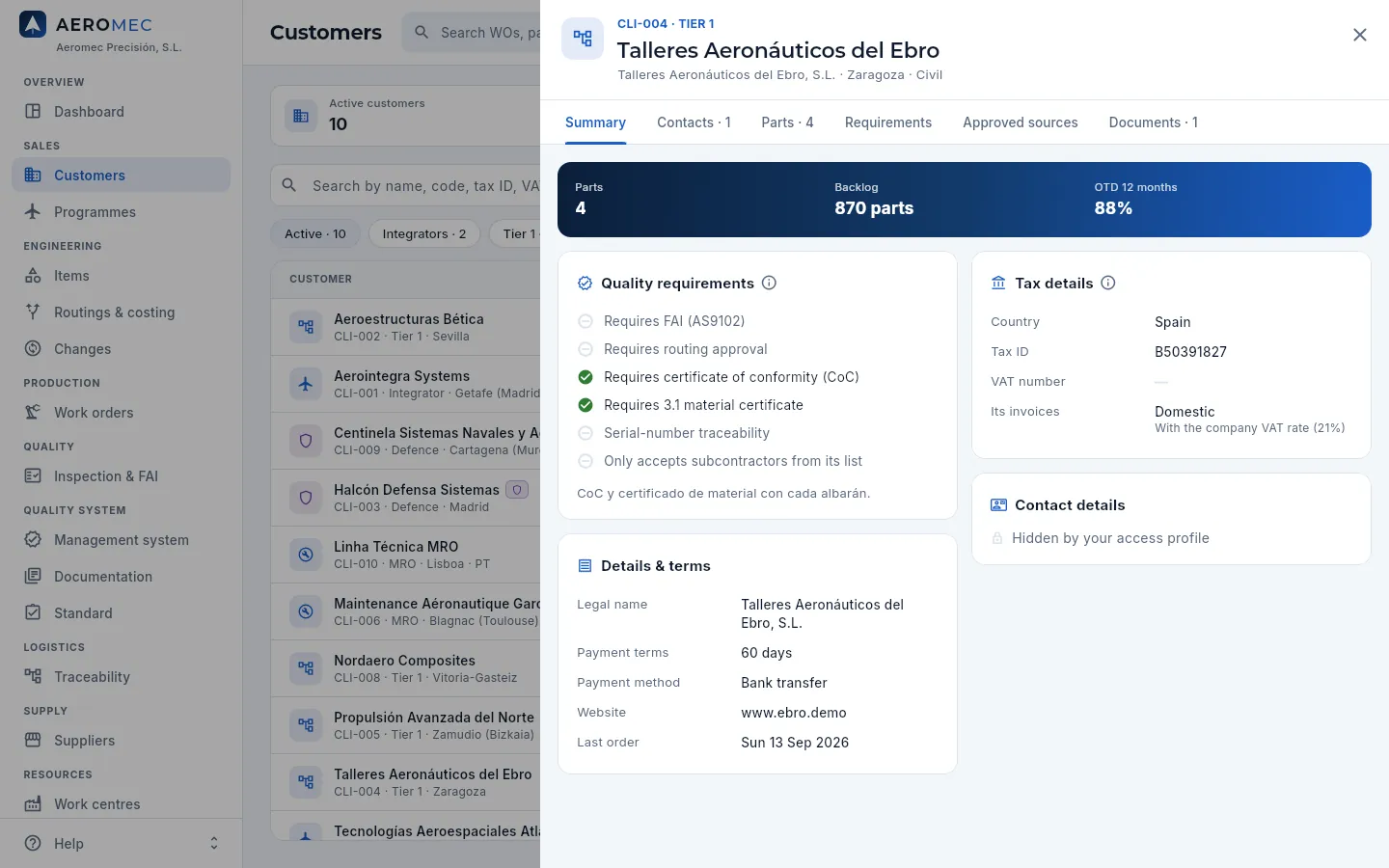Filter by Active · 10 chip
Image resolution: width=1389 pixels, height=868 pixels.
pyautogui.click(x=315, y=233)
